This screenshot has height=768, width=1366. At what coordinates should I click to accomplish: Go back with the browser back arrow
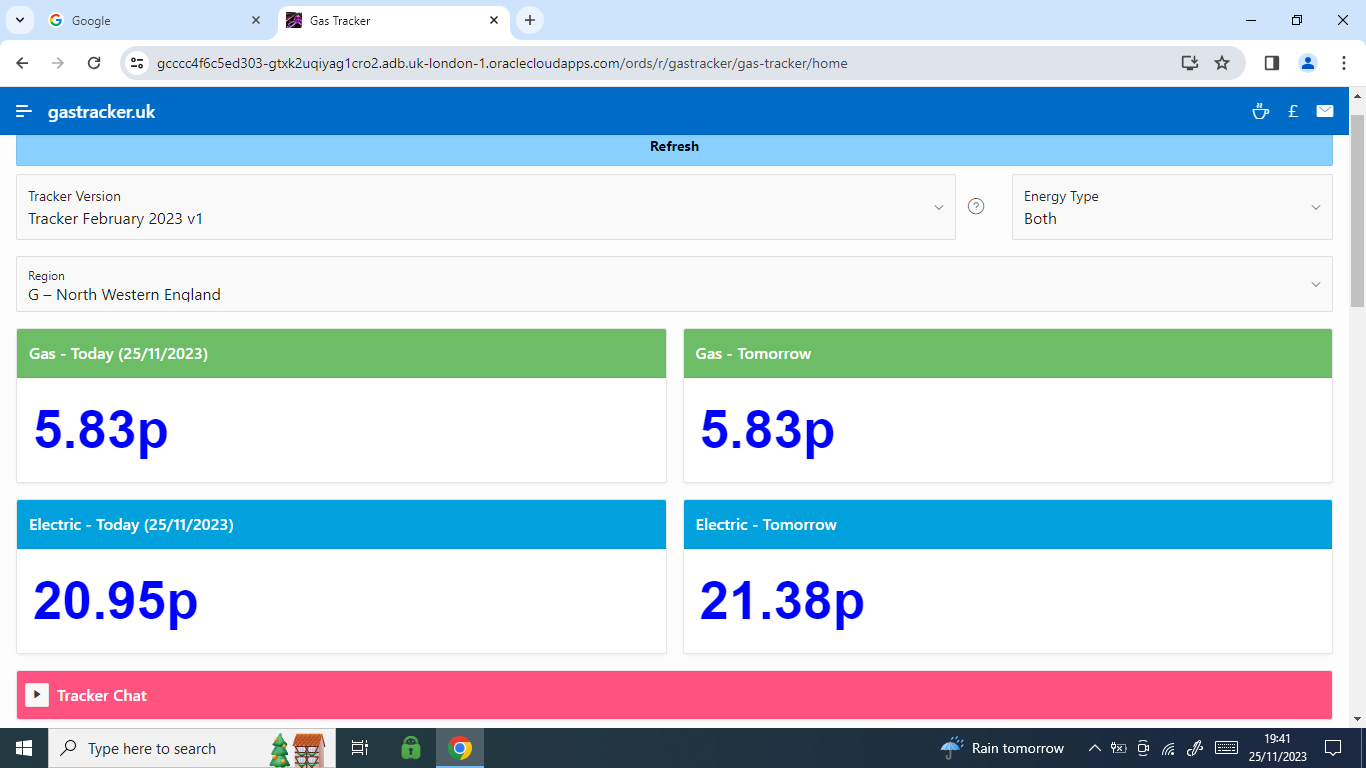point(22,63)
